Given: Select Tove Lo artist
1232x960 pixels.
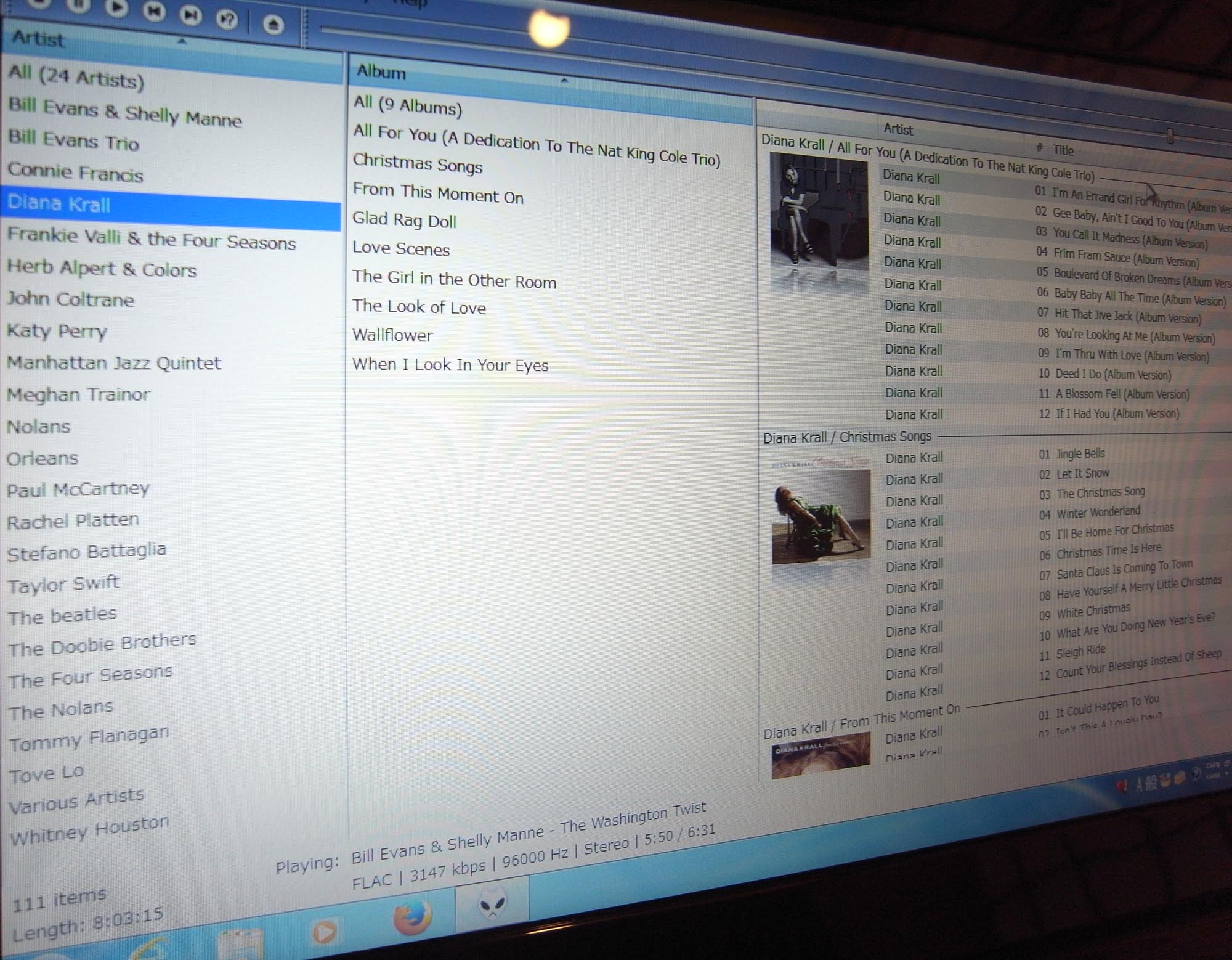Looking at the screenshot, I should point(46,773).
